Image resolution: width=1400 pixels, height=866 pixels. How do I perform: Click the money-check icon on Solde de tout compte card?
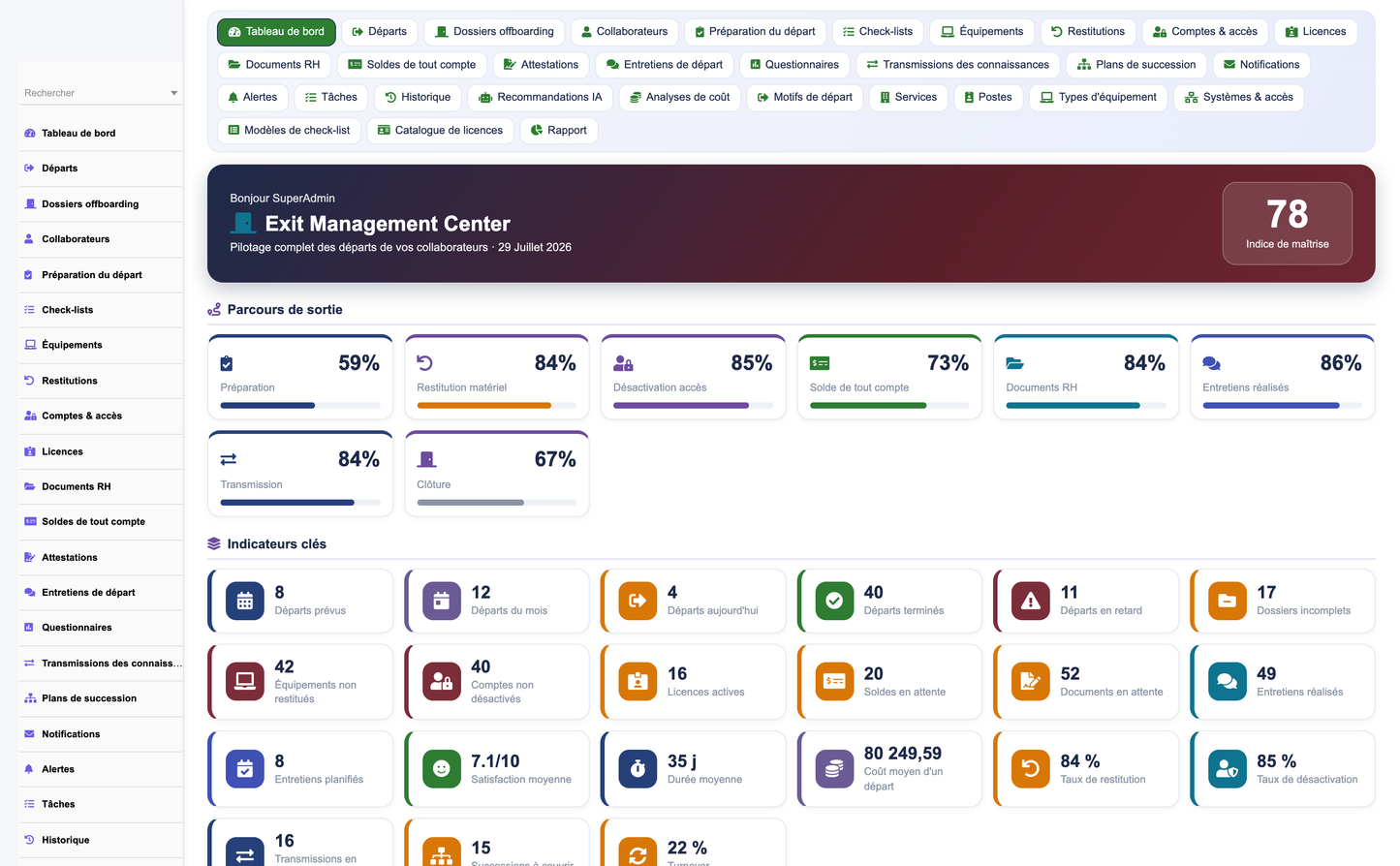820,363
